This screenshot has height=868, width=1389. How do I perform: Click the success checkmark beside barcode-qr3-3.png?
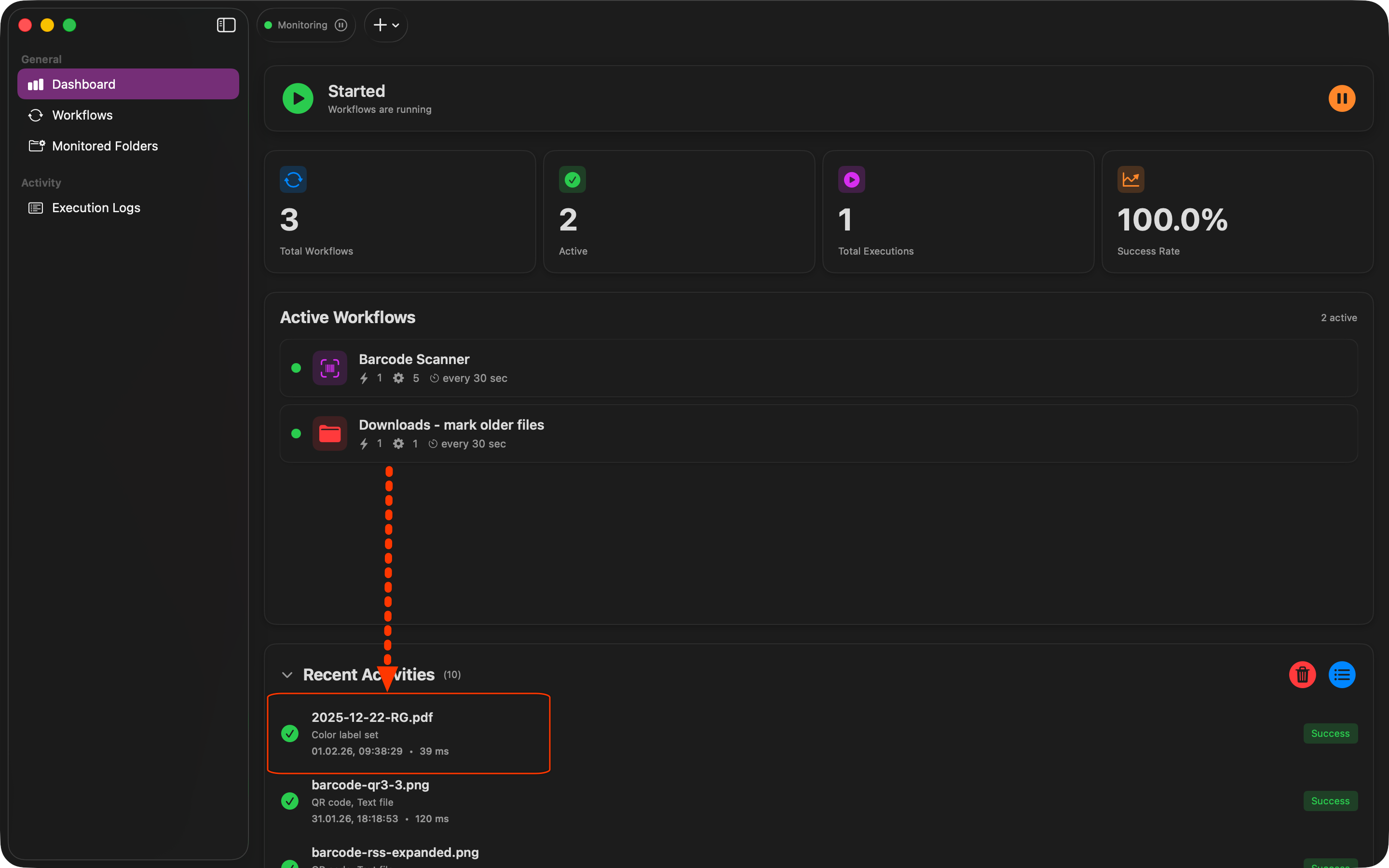coord(290,801)
